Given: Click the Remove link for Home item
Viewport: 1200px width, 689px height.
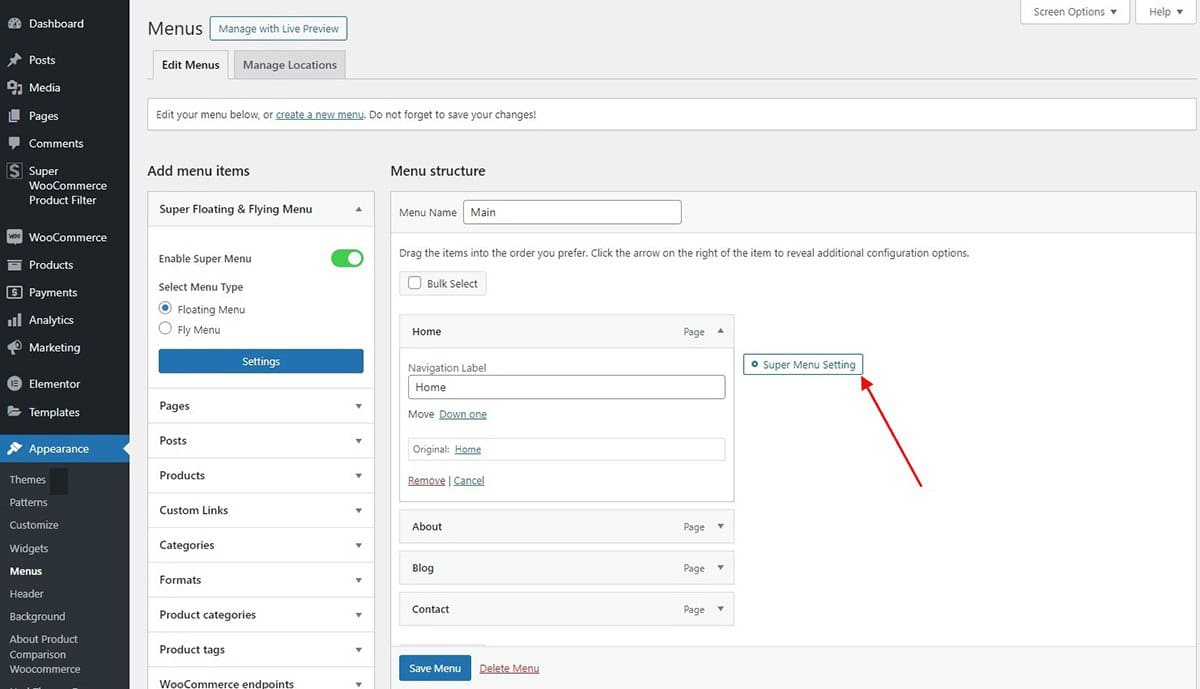Looking at the screenshot, I should [426, 481].
